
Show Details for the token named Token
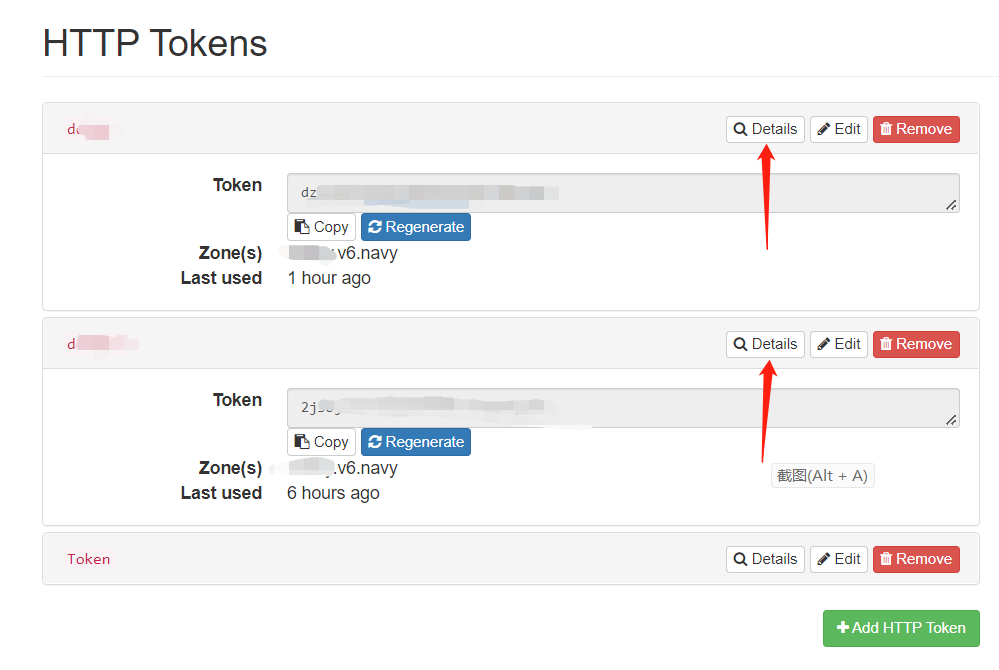pos(765,559)
